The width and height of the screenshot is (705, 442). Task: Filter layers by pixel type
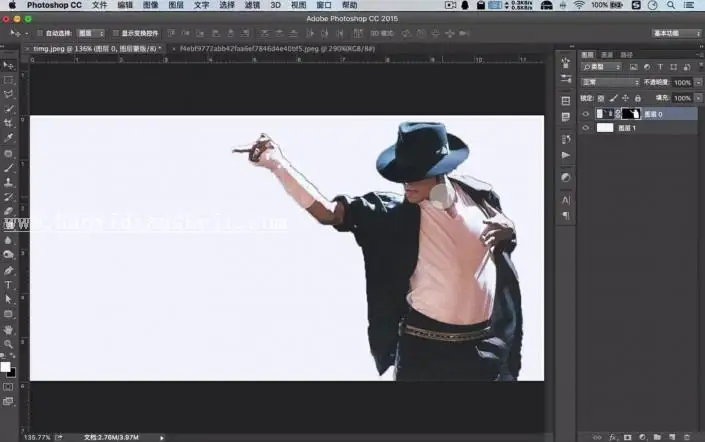click(634, 67)
